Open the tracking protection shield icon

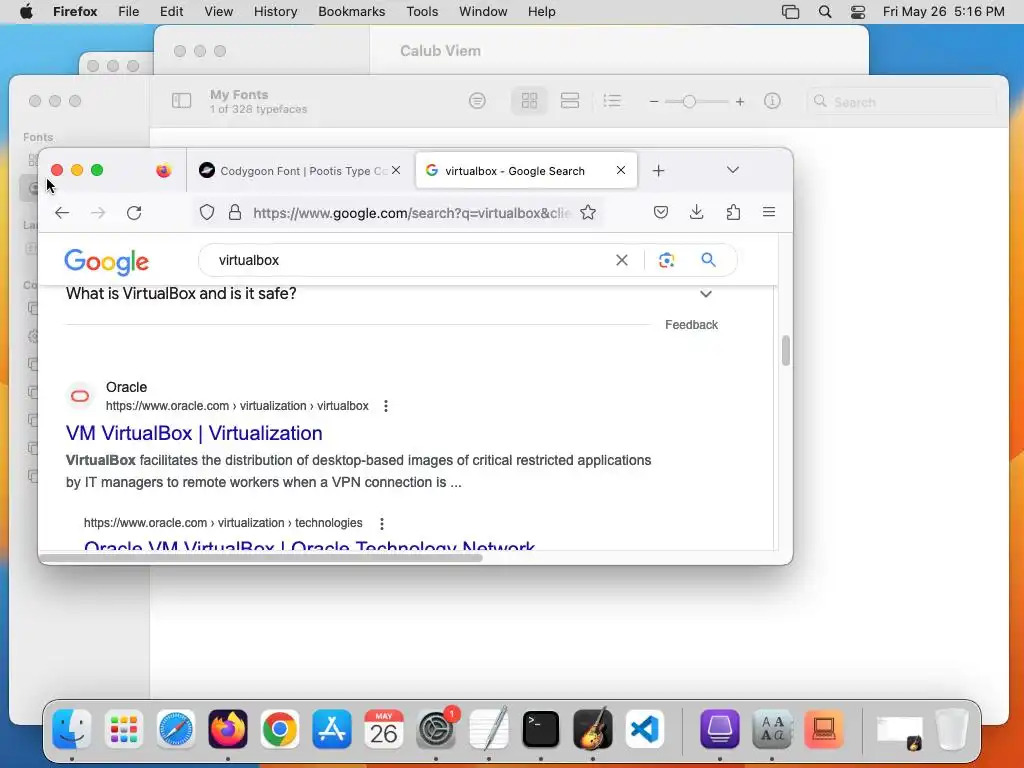207,212
